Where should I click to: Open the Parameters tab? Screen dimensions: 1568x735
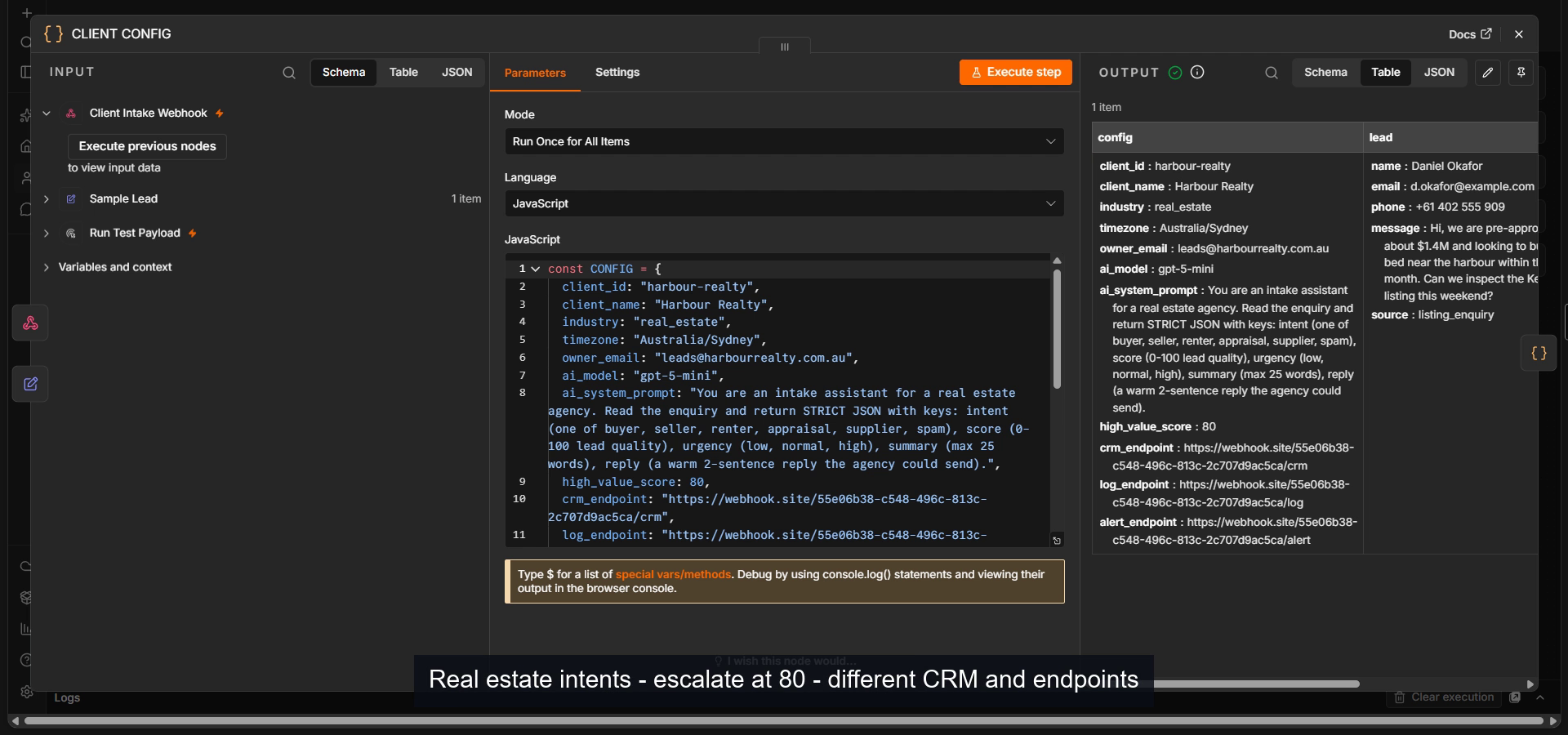pos(535,73)
